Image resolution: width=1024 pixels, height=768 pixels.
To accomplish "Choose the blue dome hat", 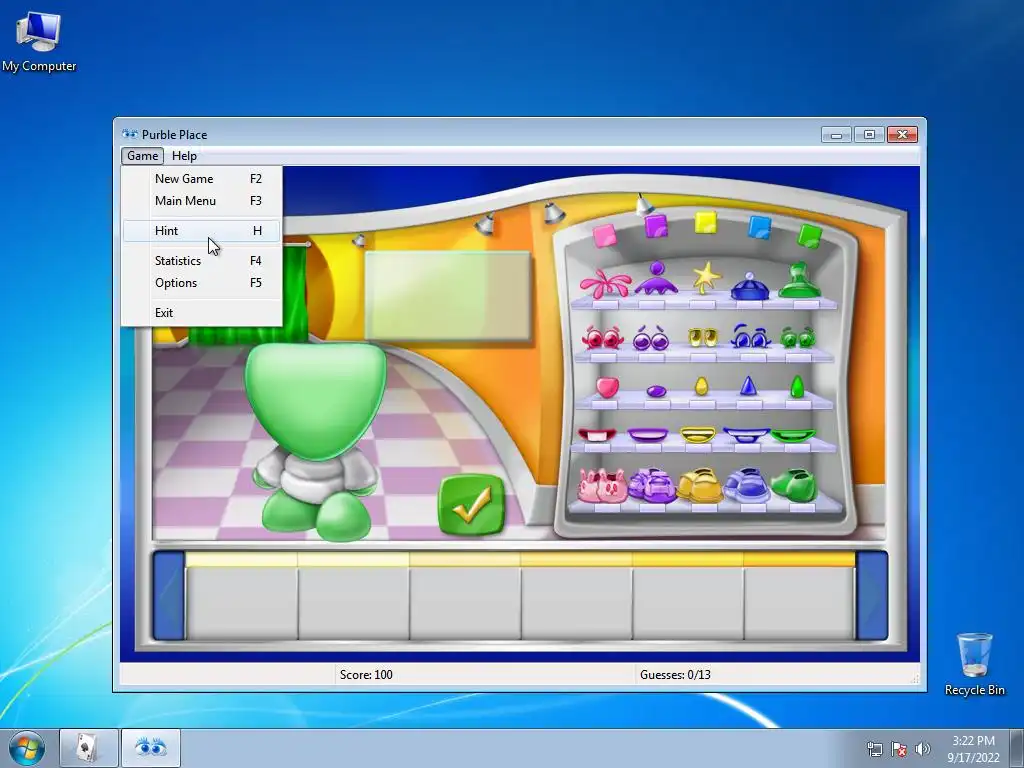I will click(750, 287).
